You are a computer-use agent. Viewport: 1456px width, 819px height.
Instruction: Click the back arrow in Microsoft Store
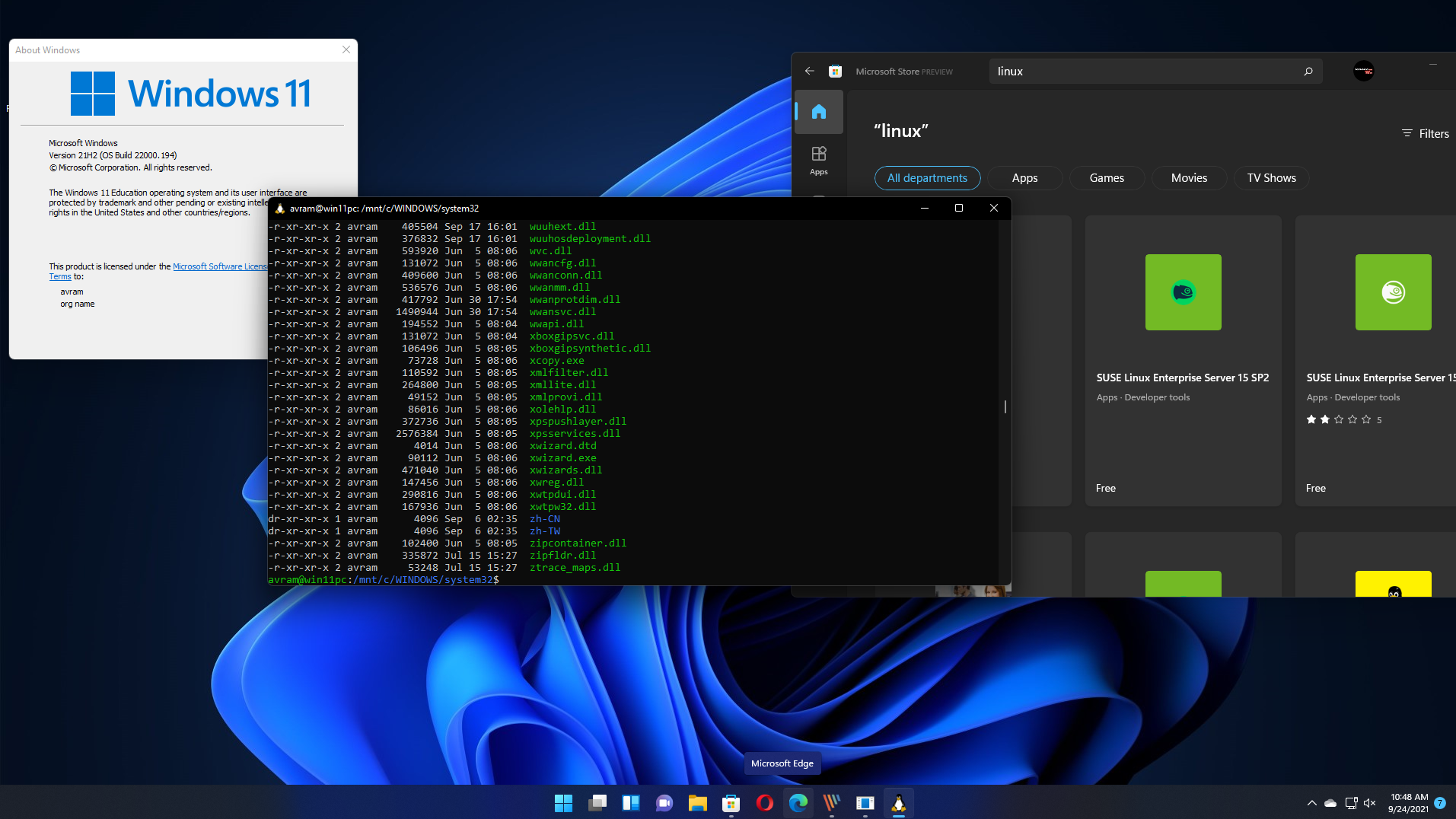[x=808, y=71]
